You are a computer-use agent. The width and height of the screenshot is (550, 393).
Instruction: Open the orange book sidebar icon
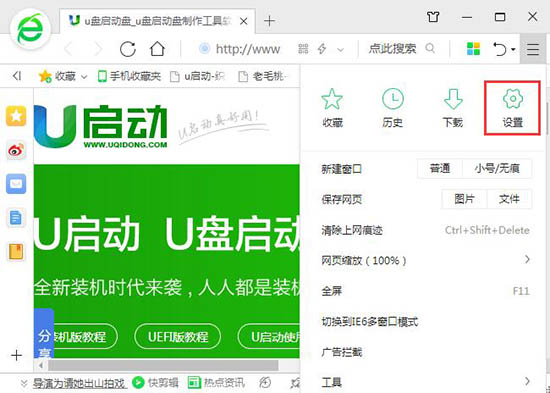16,252
